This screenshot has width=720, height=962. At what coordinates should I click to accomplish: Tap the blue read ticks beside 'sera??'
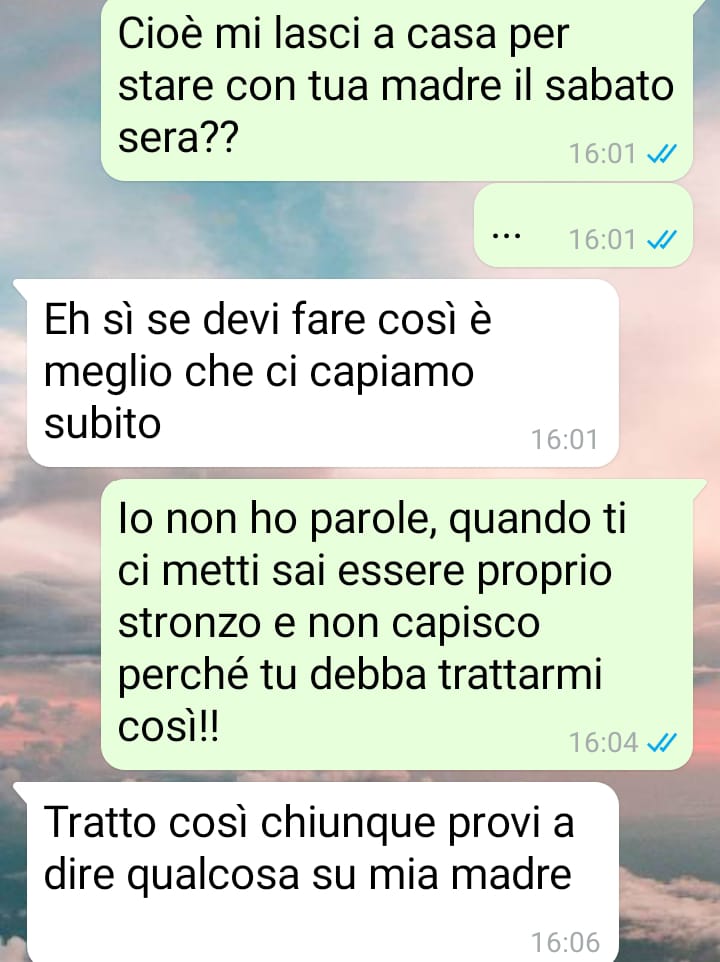pyautogui.click(x=662, y=153)
